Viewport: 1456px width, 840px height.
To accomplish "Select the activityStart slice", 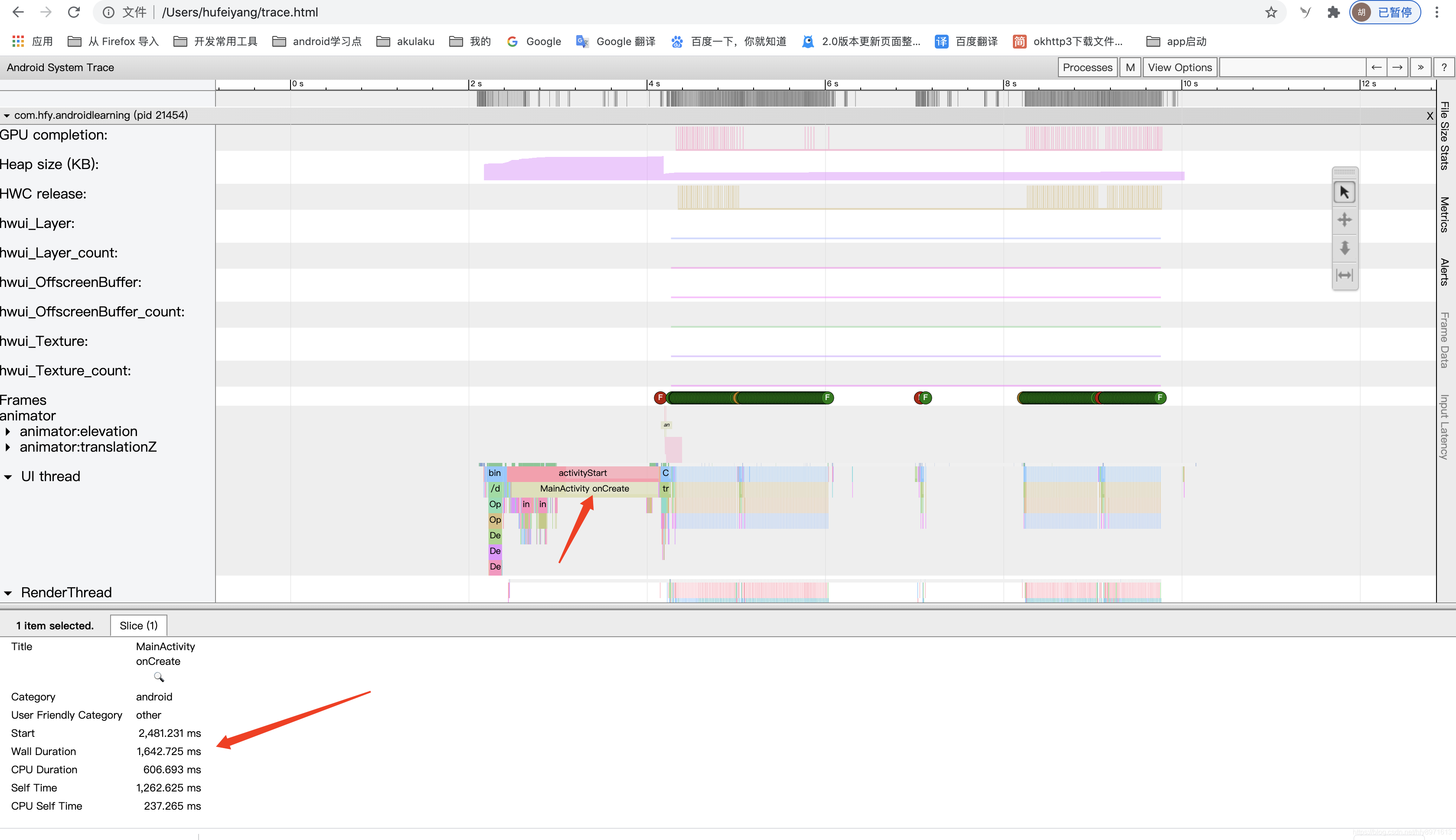I will 582,473.
